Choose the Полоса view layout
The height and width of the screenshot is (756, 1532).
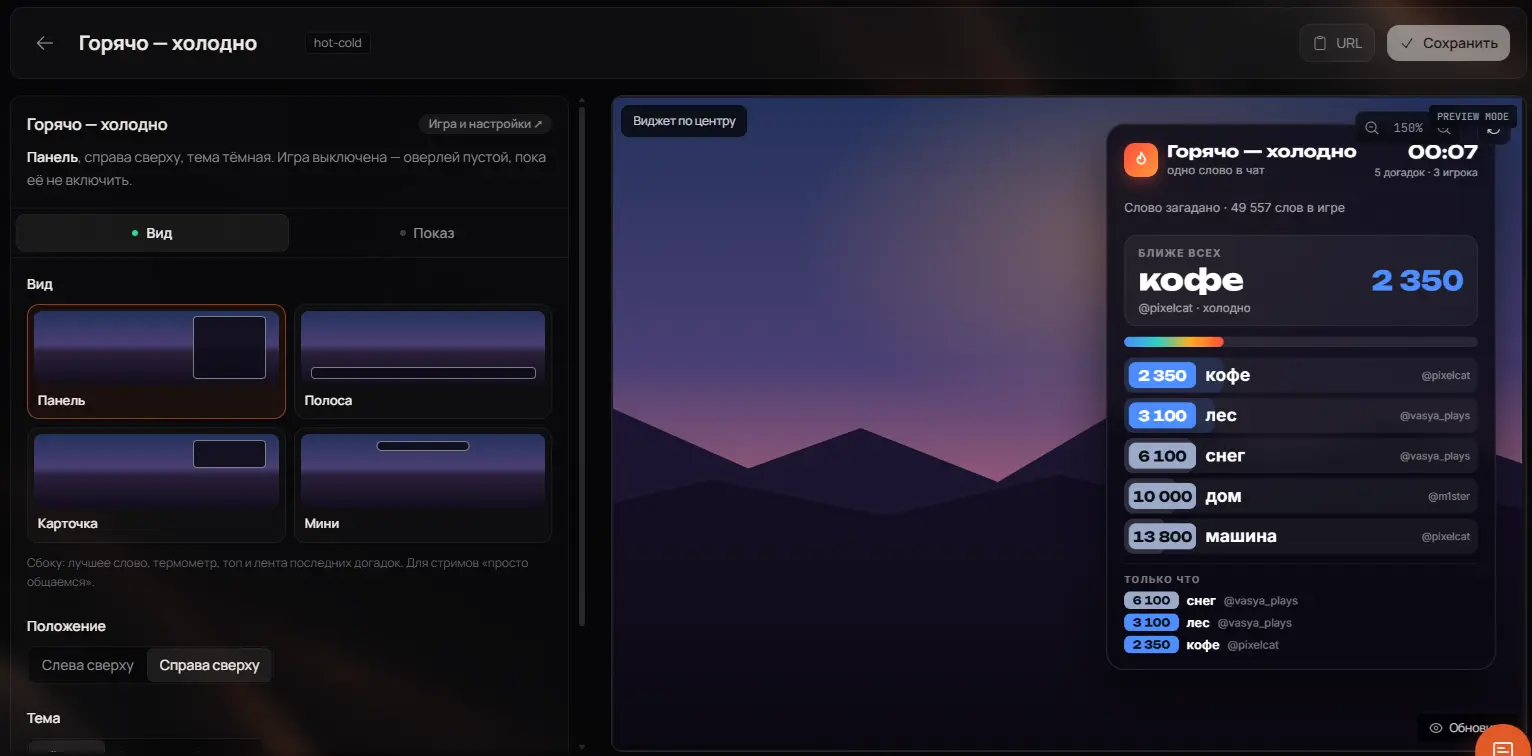pyautogui.click(x=423, y=361)
